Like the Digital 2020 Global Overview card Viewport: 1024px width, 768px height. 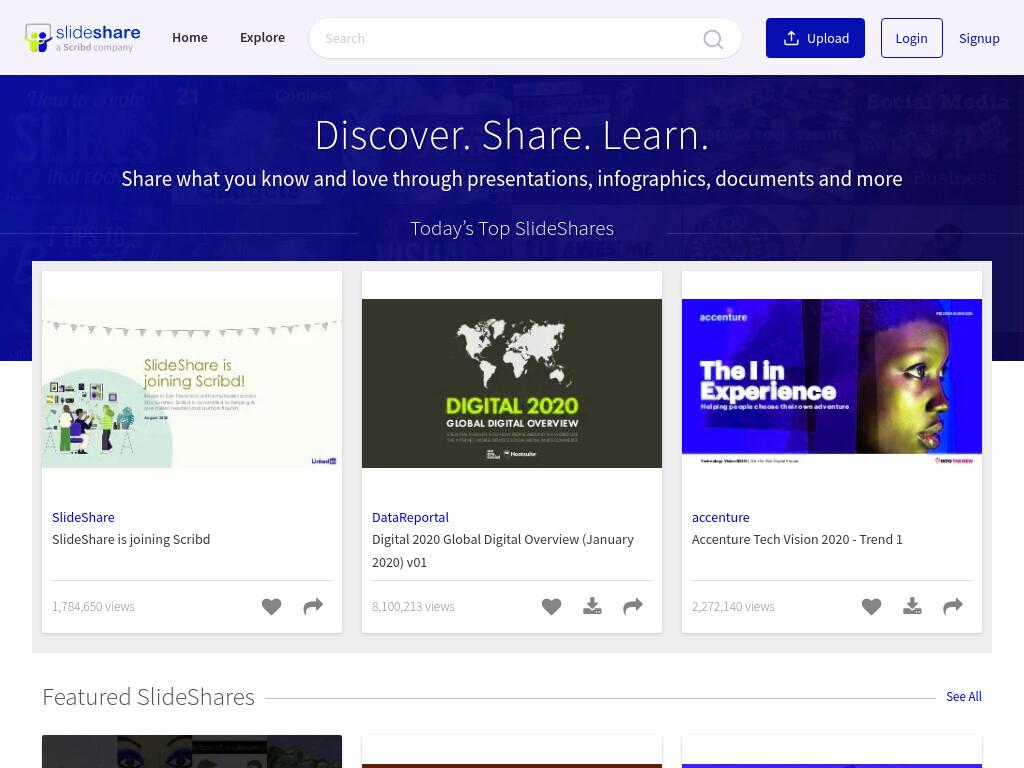(x=551, y=607)
